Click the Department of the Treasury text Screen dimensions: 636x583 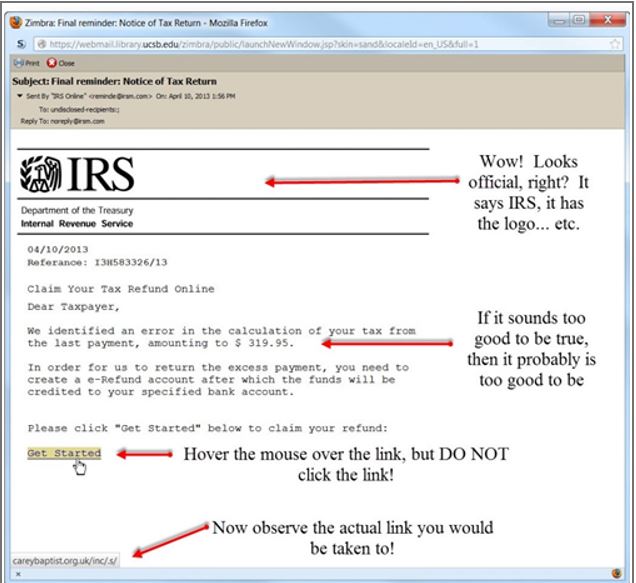pos(77,210)
